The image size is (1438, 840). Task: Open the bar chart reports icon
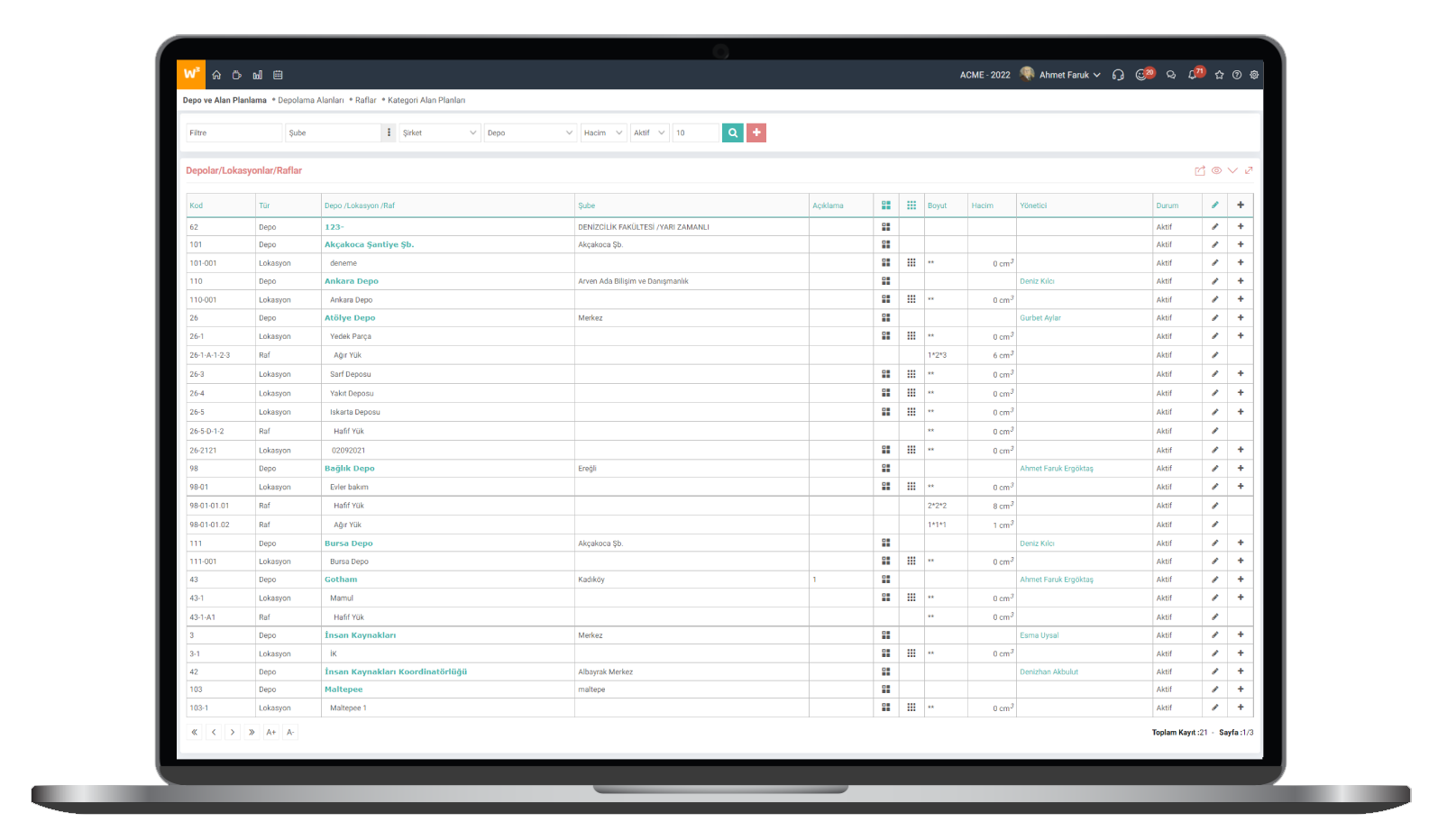pyautogui.click(x=258, y=75)
